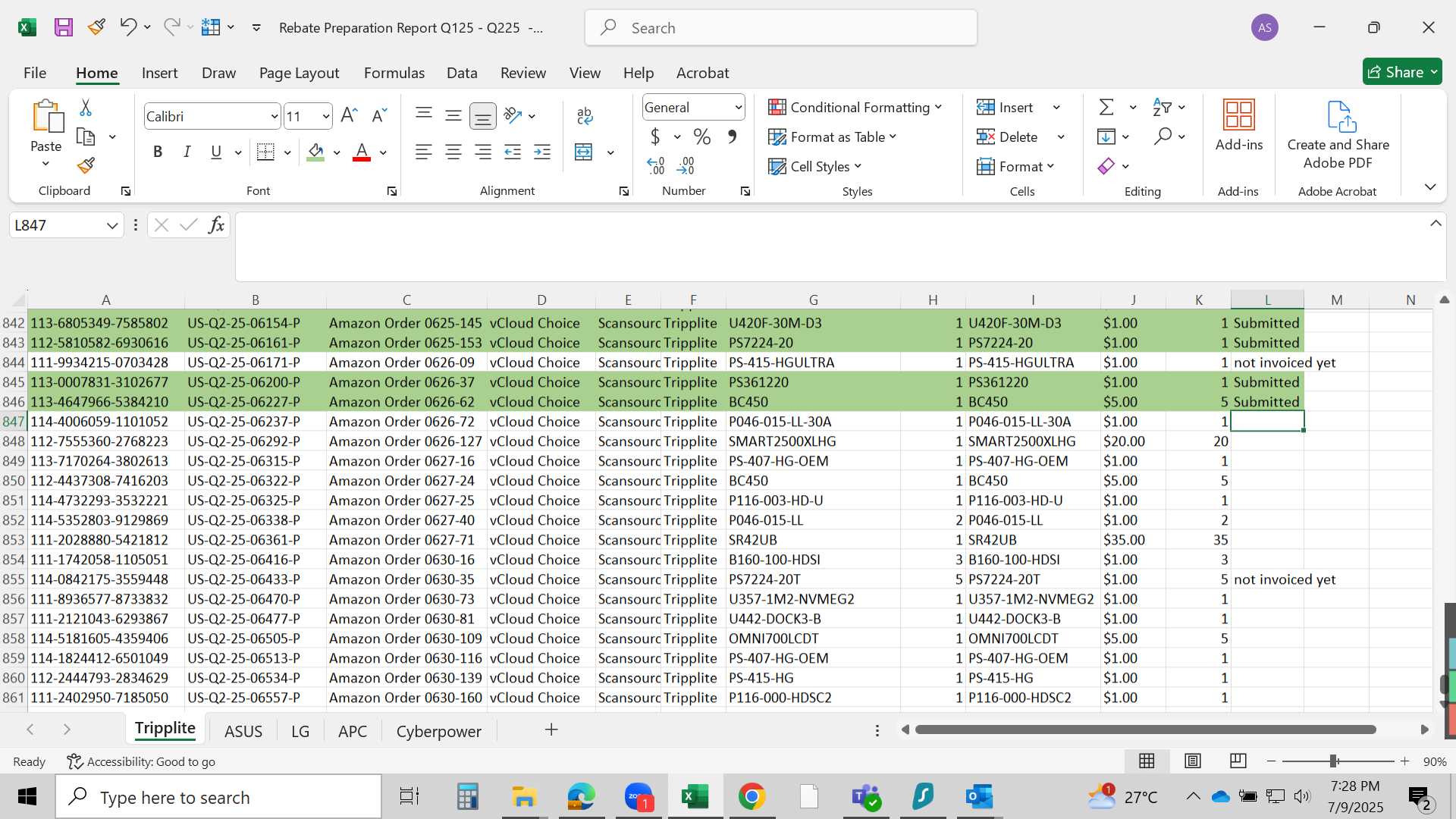Click the red Font Color button
The width and height of the screenshot is (1456, 819).
[x=362, y=152]
